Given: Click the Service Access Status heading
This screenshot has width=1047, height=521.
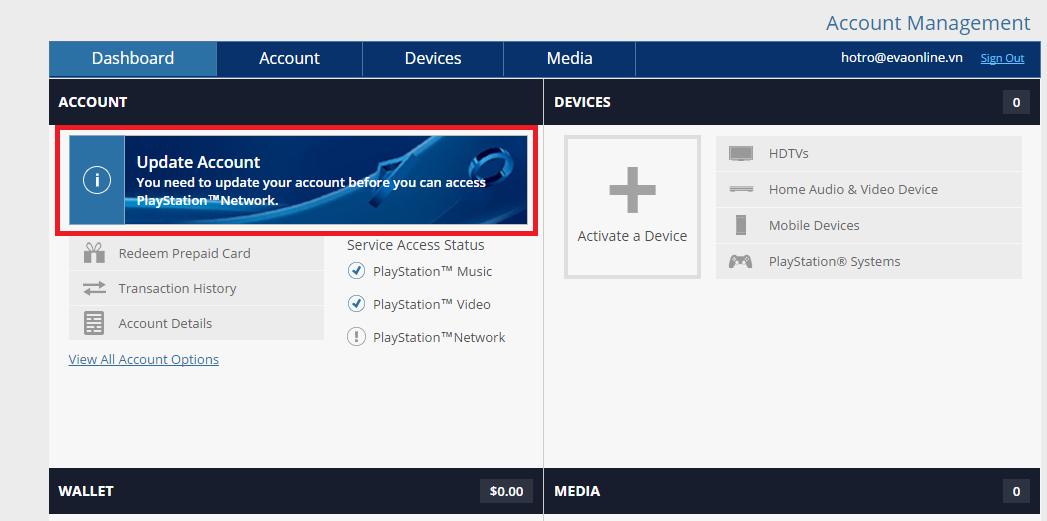Looking at the screenshot, I should (415, 245).
